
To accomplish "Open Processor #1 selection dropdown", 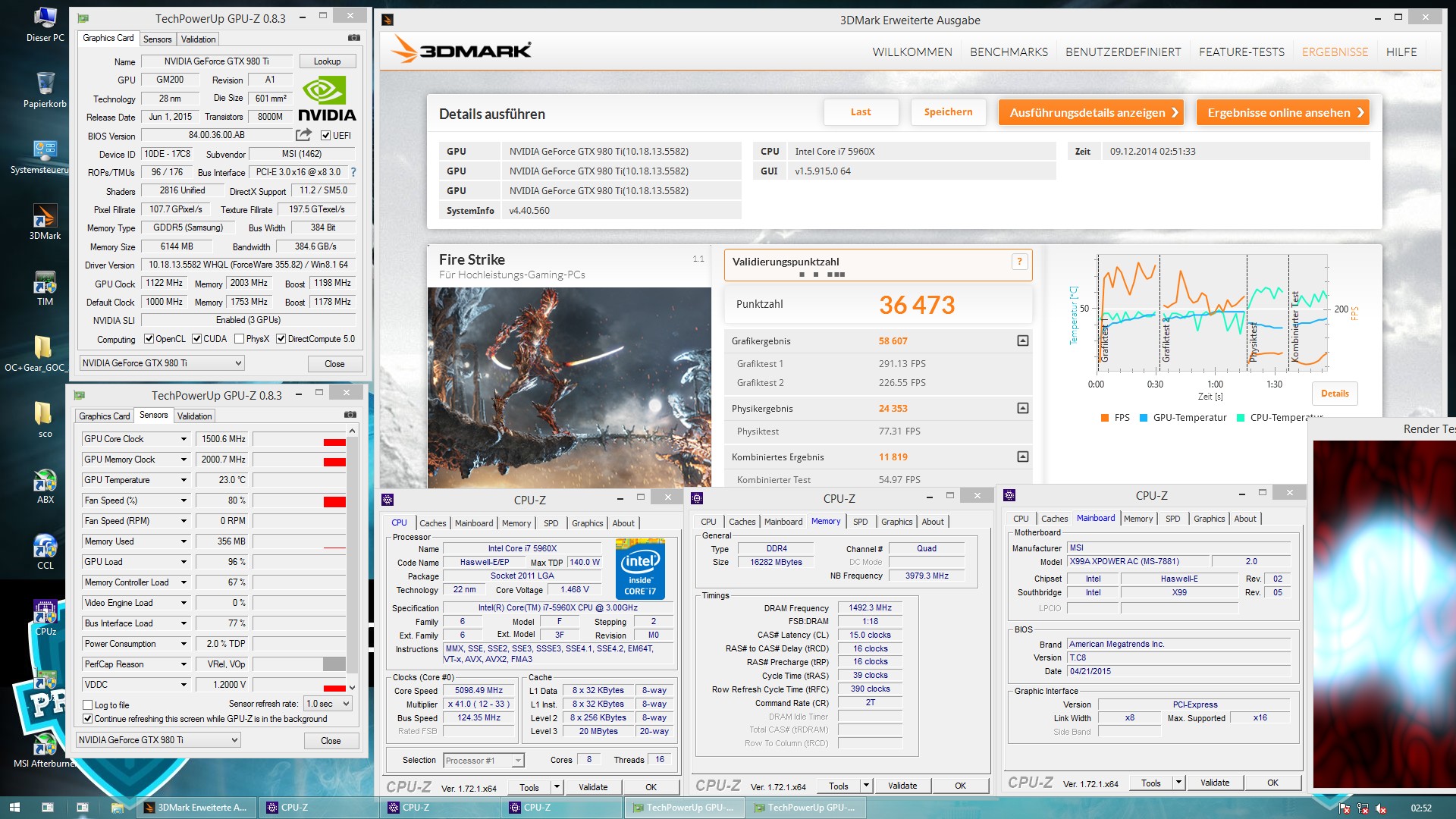I will point(484,761).
